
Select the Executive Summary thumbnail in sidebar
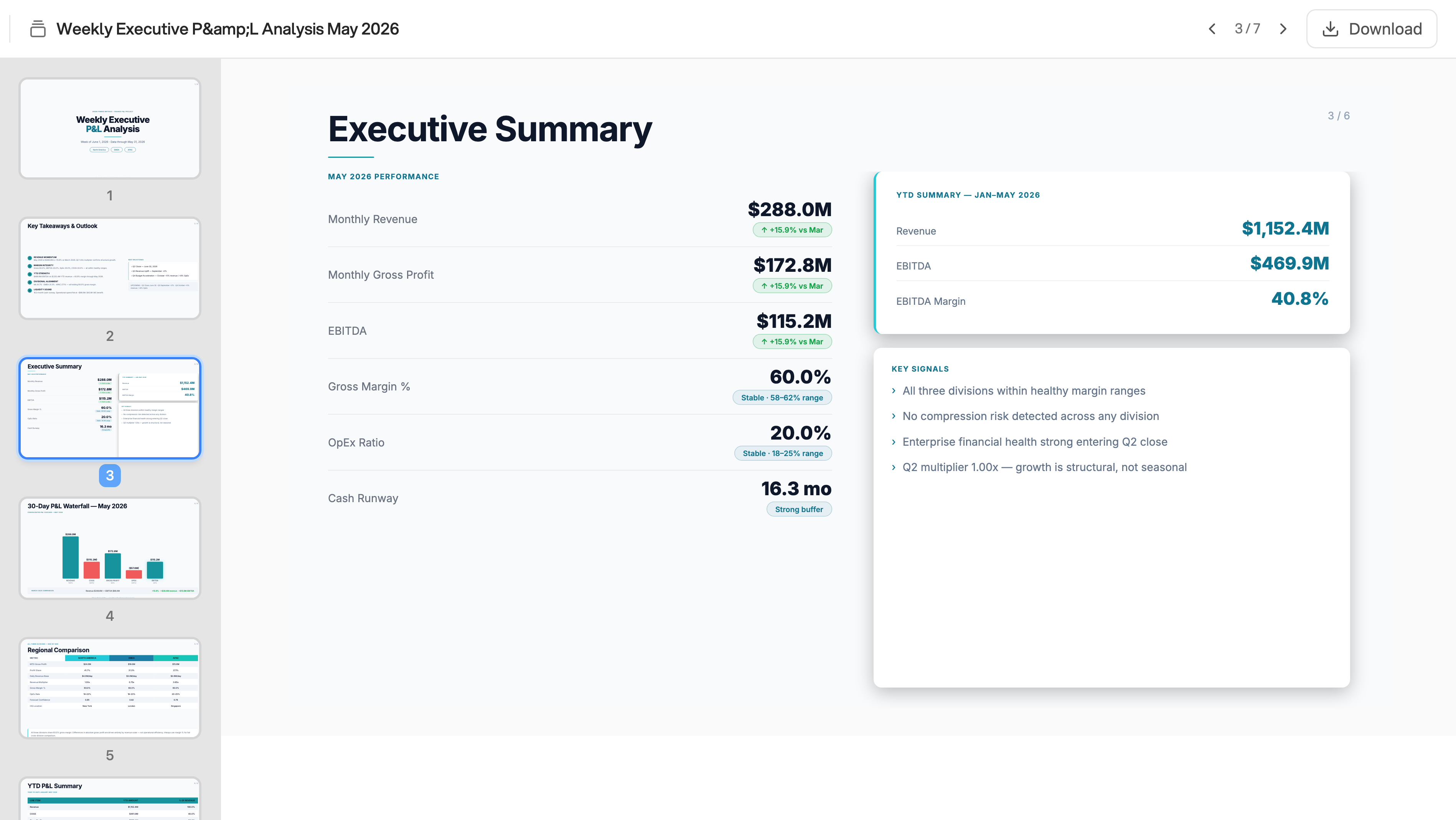coord(110,408)
